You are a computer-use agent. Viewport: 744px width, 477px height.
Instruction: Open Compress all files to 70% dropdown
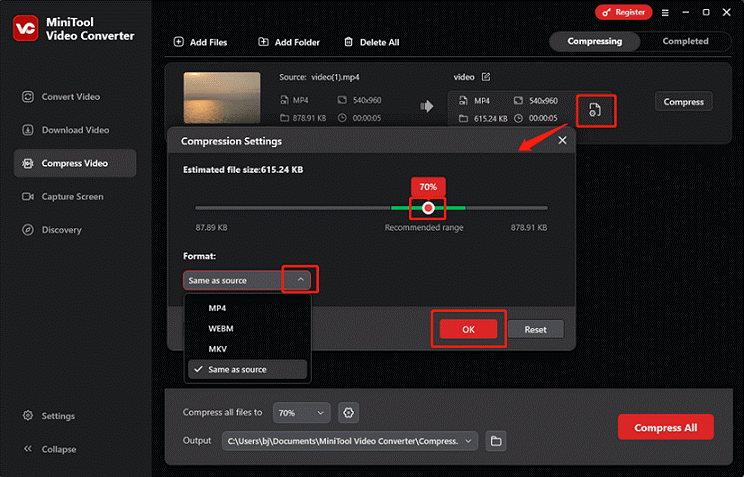point(301,413)
